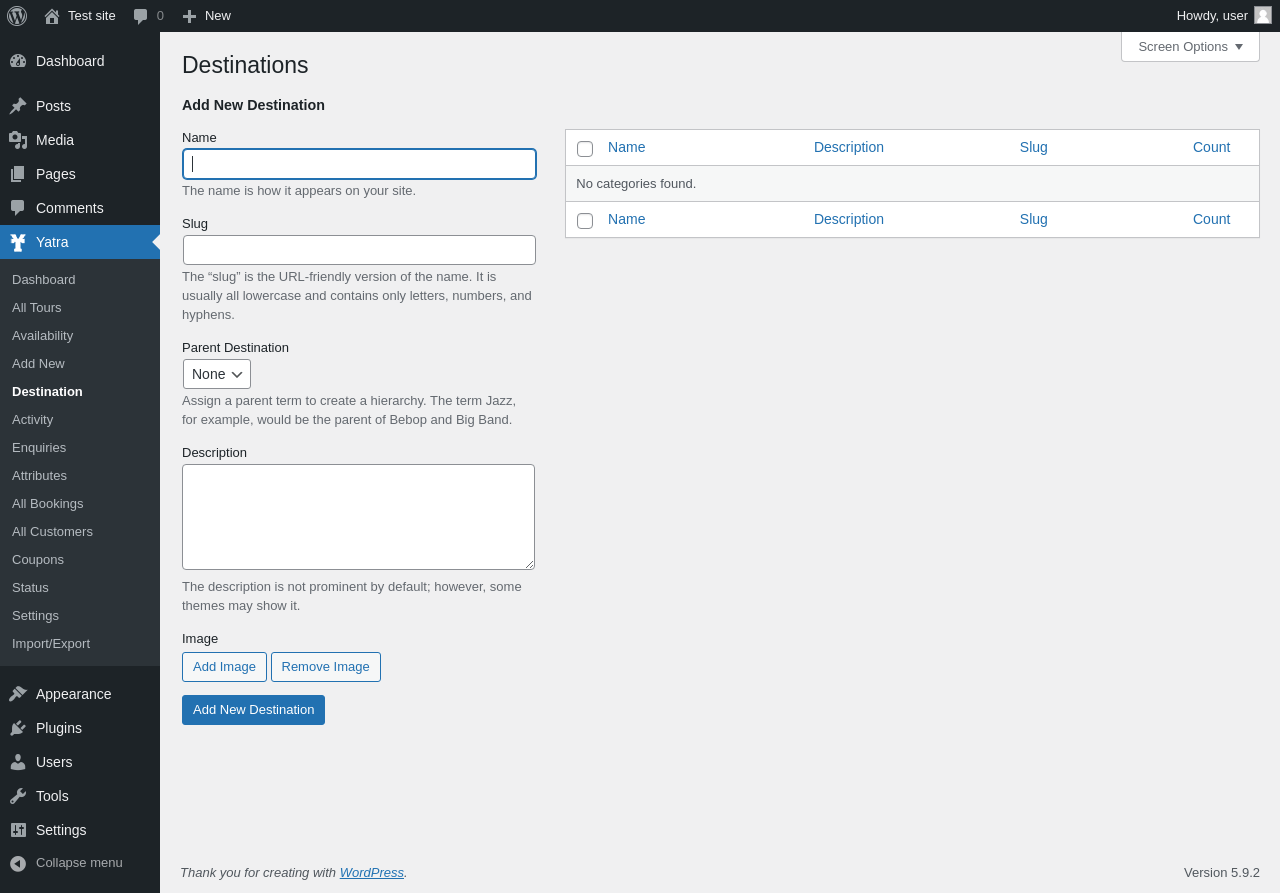Image resolution: width=1280 pixels, height=893 pixels.
Task: Sort table by Count column header
Action: tap(1211, 147)
